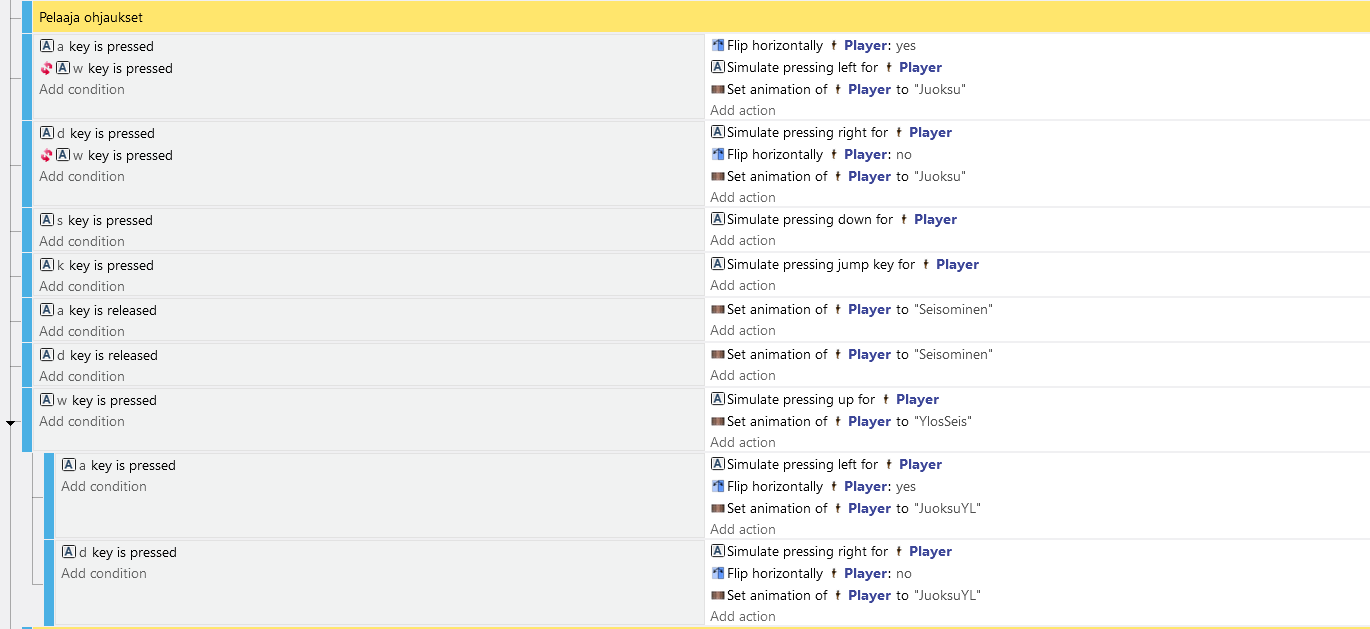The image size is (1370, 629).
Task: Add condition in d-key event with inverted w
Action: click(82, 176)
